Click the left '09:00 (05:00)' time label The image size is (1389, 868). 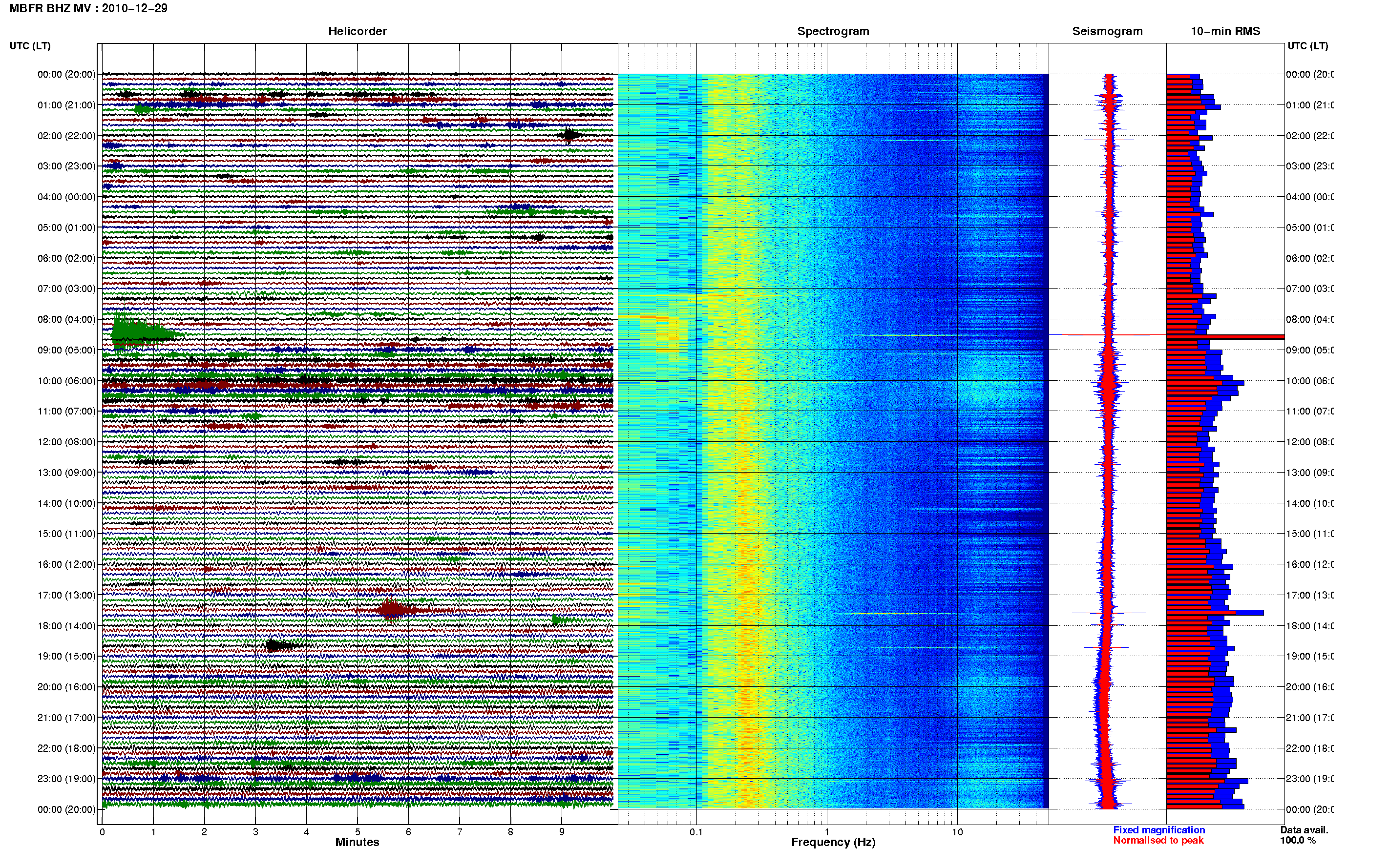(x=66, y=350)
